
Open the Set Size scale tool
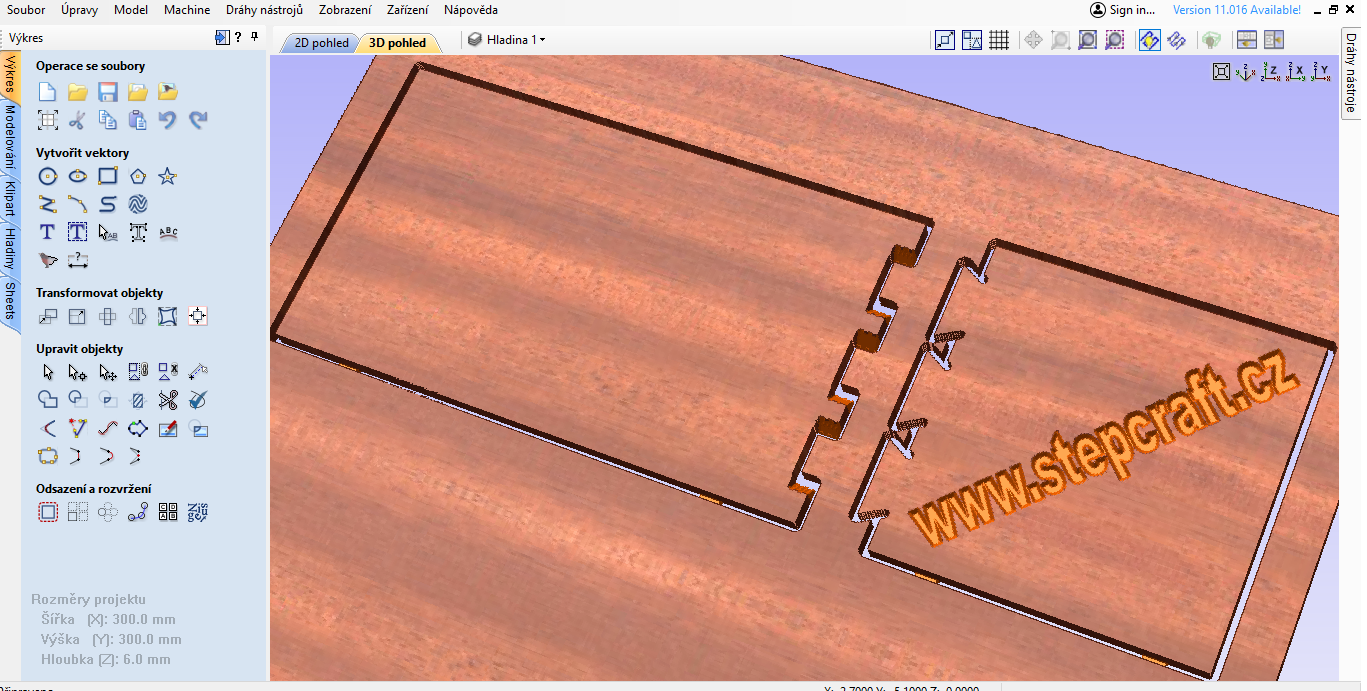pos(77,317)
